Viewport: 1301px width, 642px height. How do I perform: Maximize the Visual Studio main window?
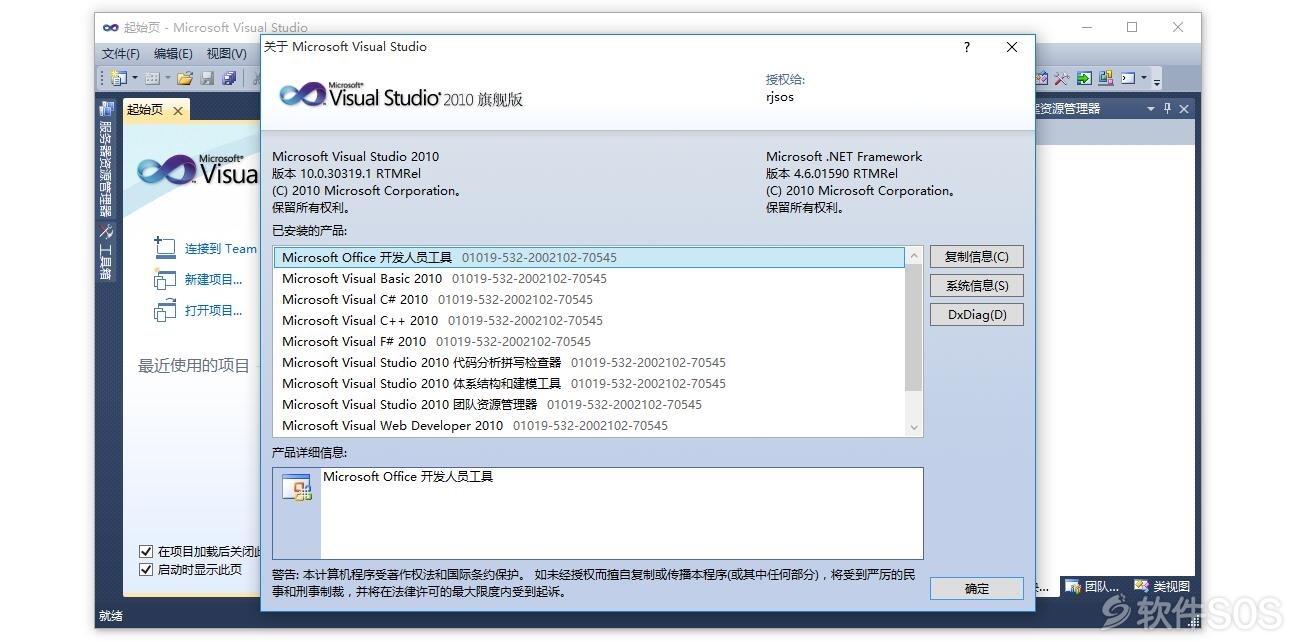coord(1132,27)
